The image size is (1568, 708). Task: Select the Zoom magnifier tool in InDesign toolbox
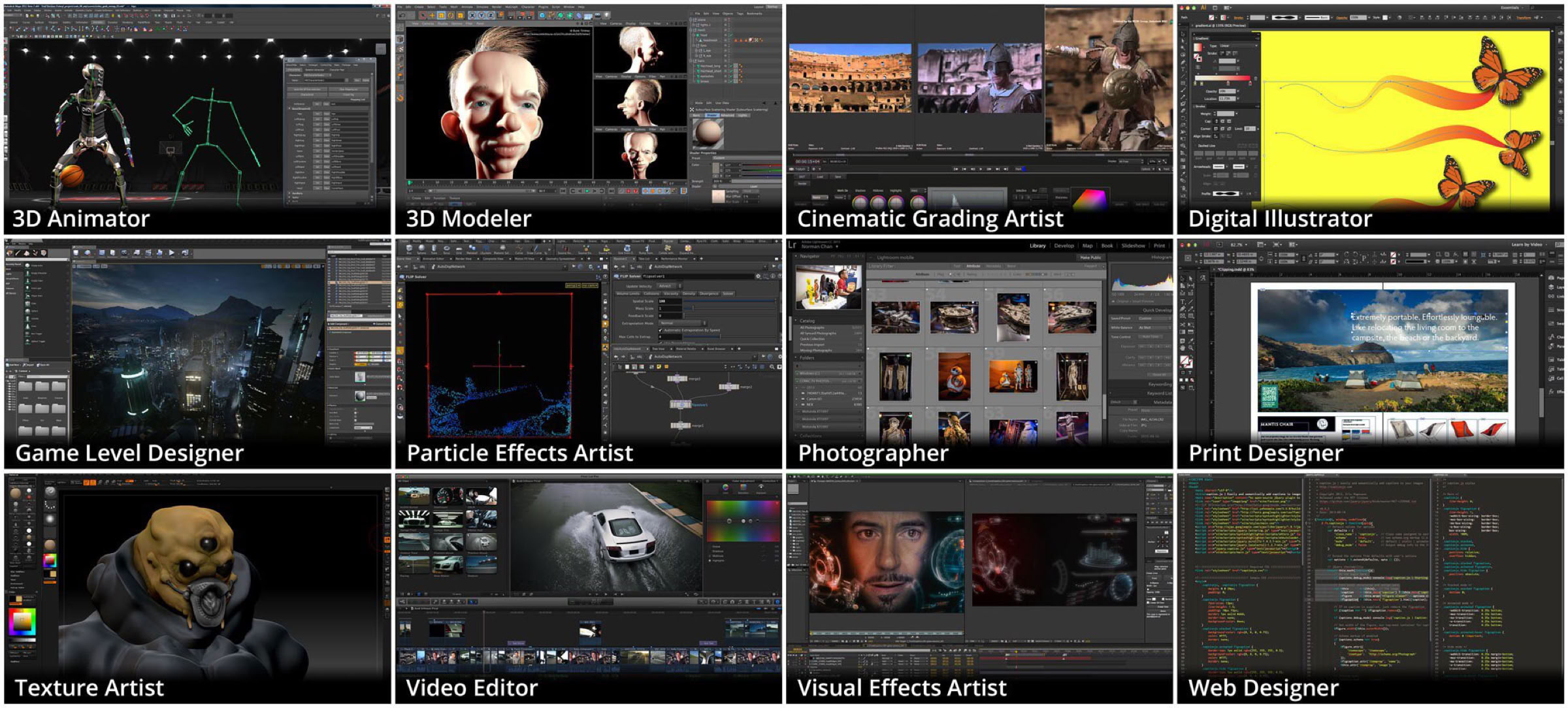click(1190, 347)
